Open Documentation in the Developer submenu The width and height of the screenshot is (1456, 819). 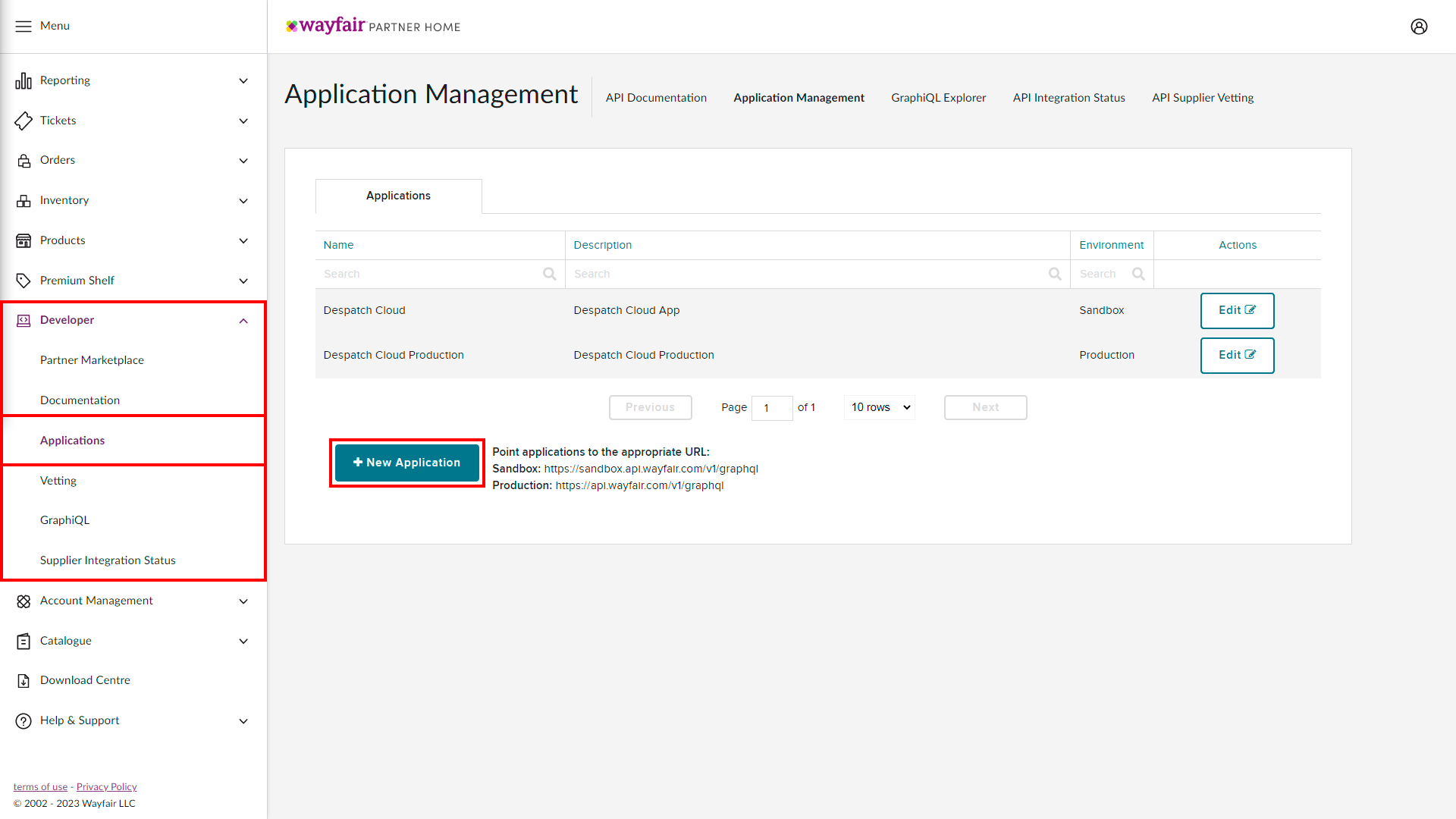pos(80,400)
